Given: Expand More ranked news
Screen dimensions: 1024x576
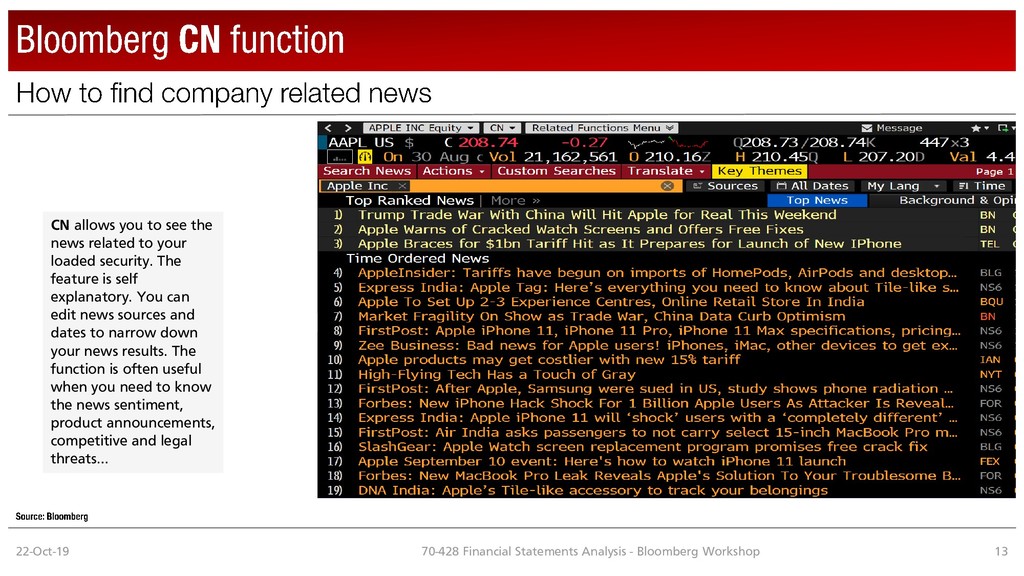Looking at the screenshot, I should coord(515,200).
